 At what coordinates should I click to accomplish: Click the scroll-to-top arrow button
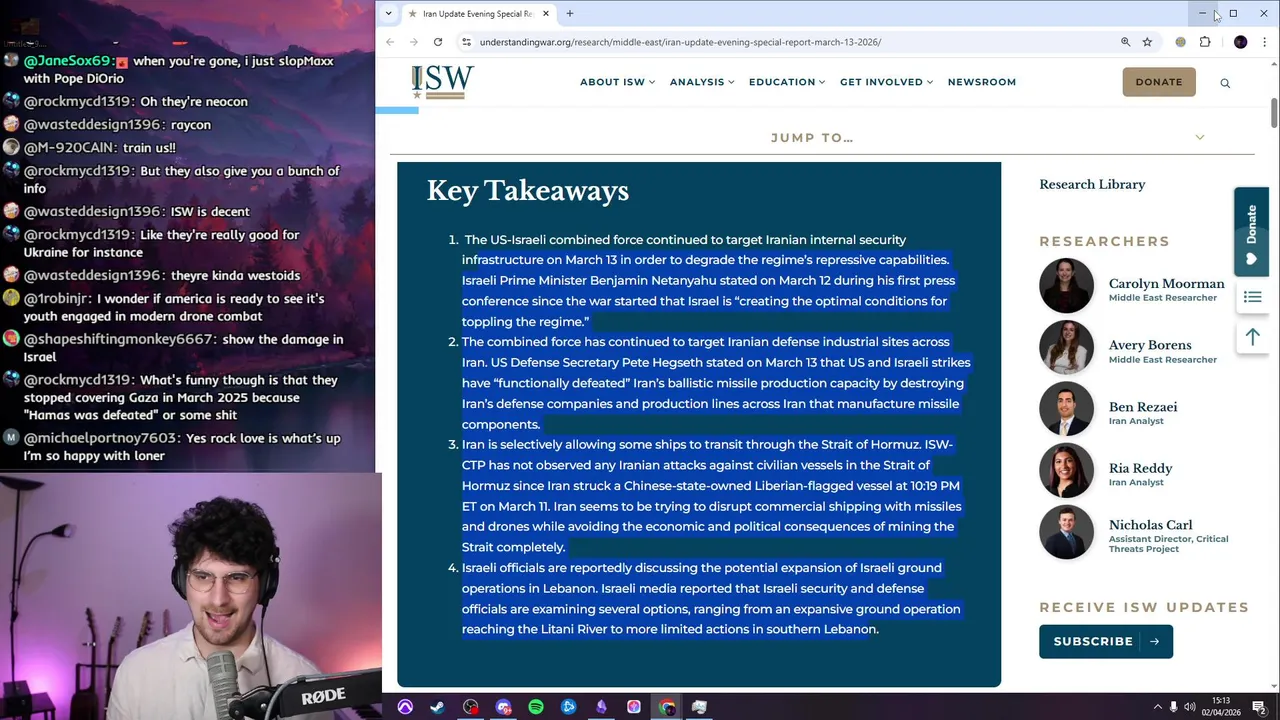pos(1252,337)
